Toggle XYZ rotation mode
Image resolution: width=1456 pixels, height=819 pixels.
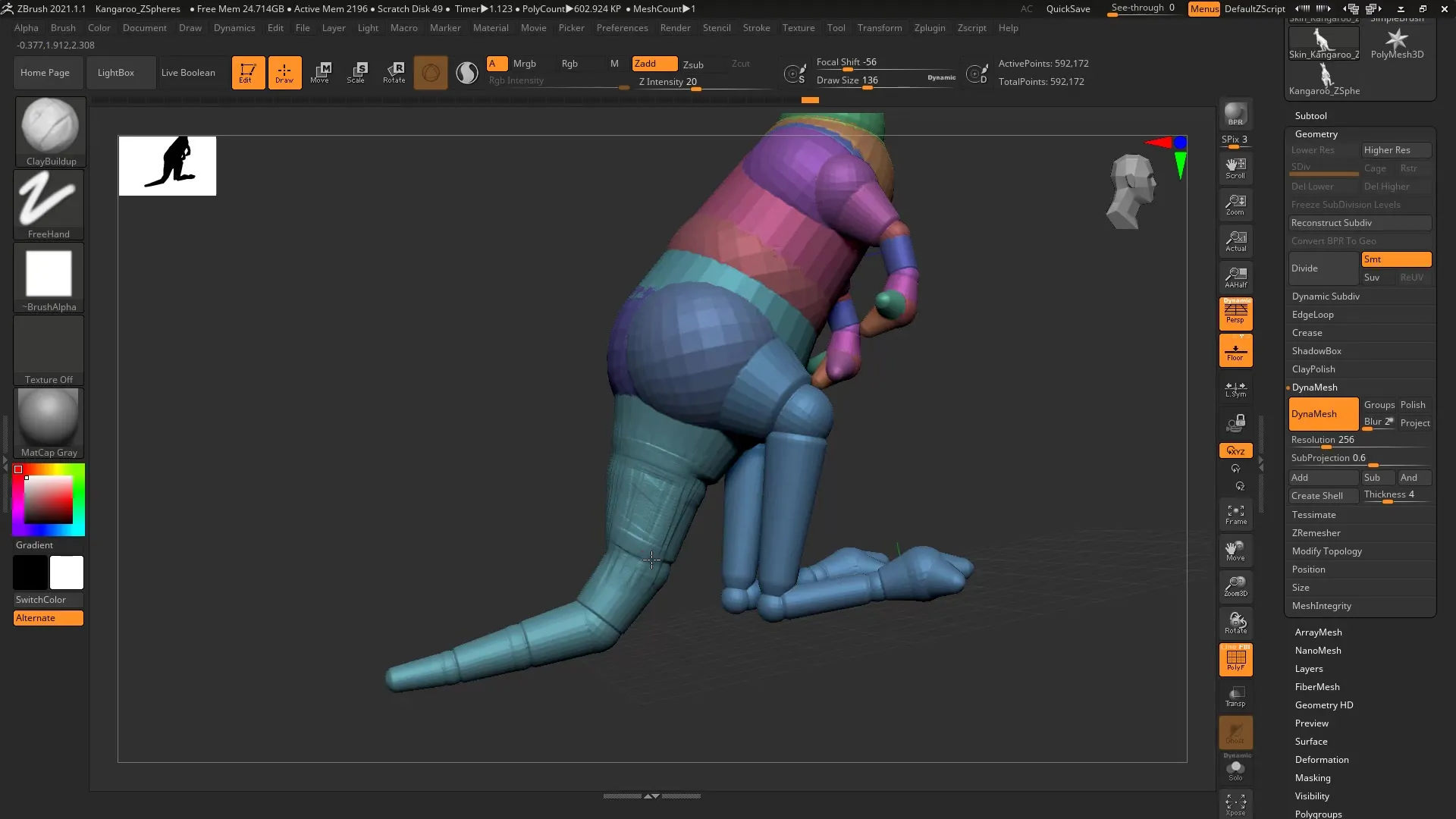[x=1235, y=450]
